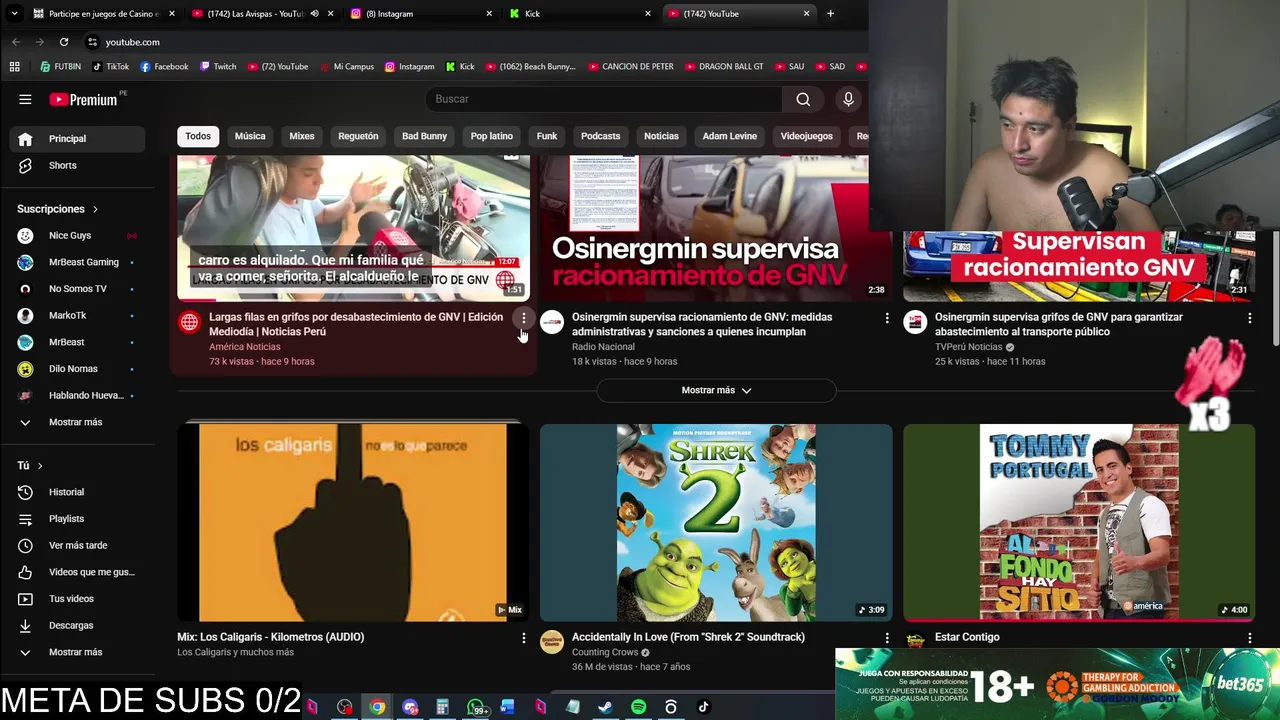Select the Videojuegos filter chip
Screen dimensions: 1280x720
806,136
